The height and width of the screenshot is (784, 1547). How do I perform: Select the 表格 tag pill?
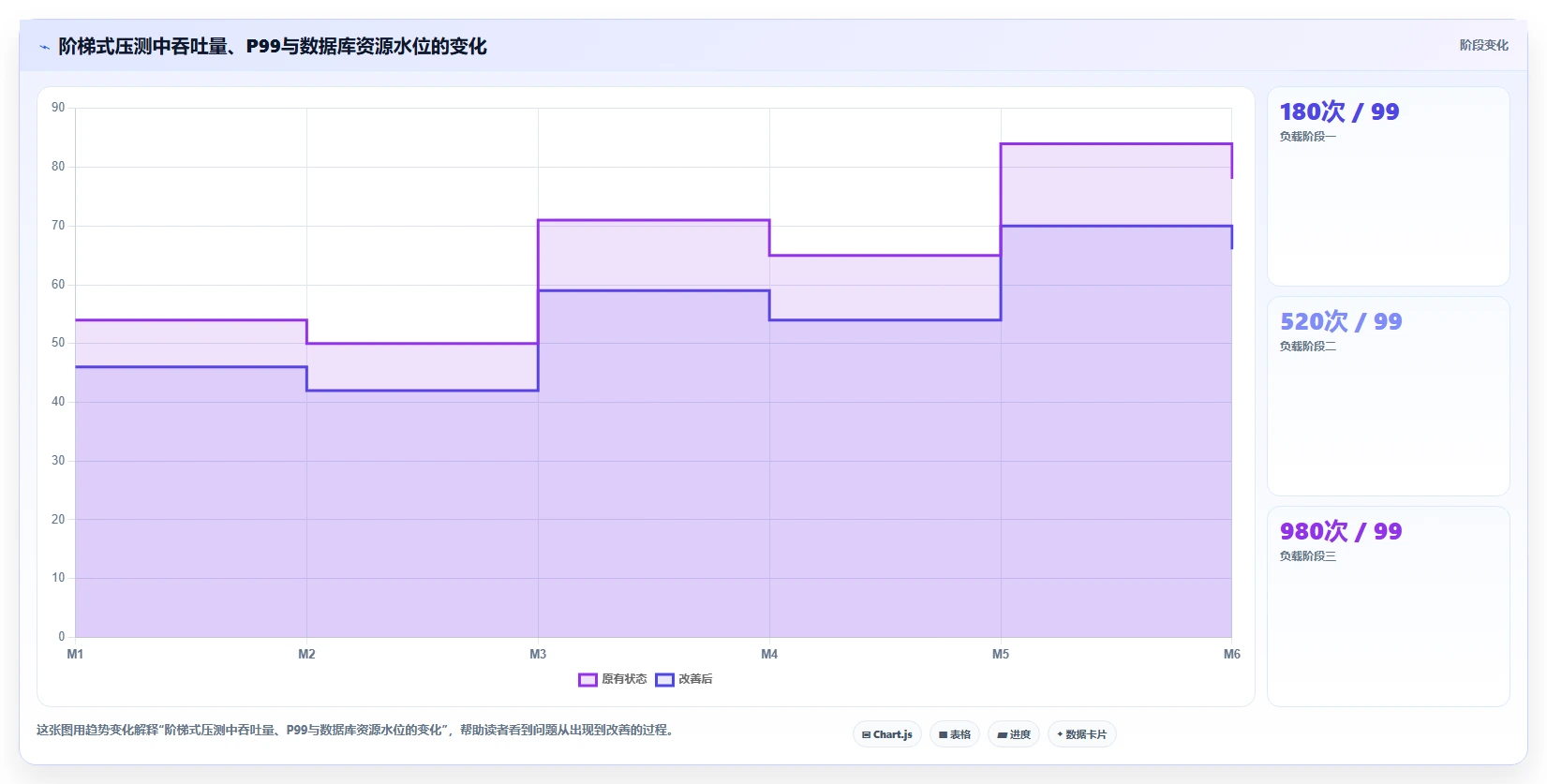955,734
